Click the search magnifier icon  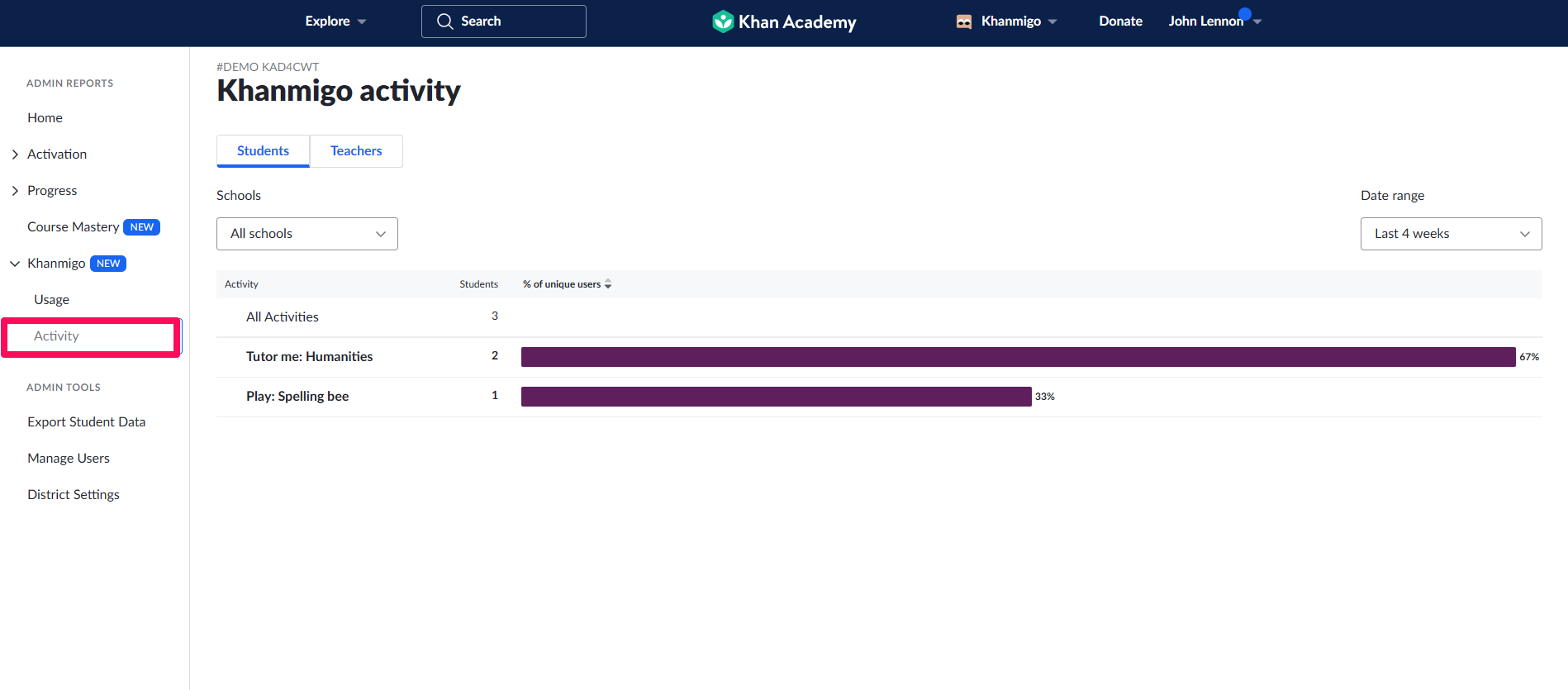pos(444,21)
